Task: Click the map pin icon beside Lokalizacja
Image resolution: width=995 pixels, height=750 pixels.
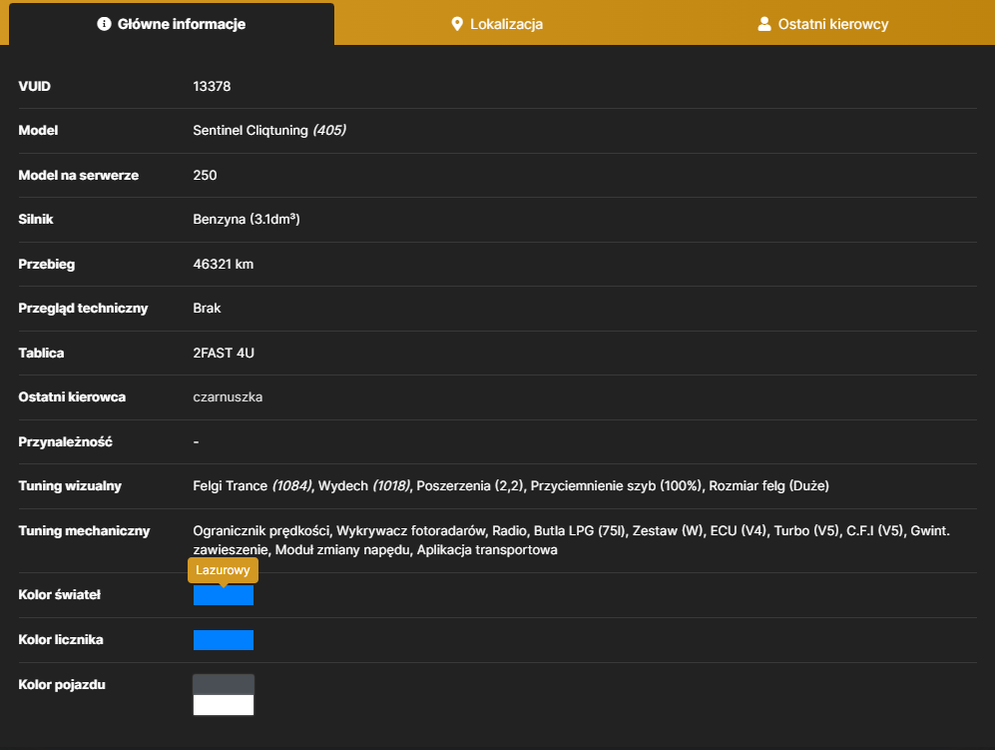Action: (457, 24)
